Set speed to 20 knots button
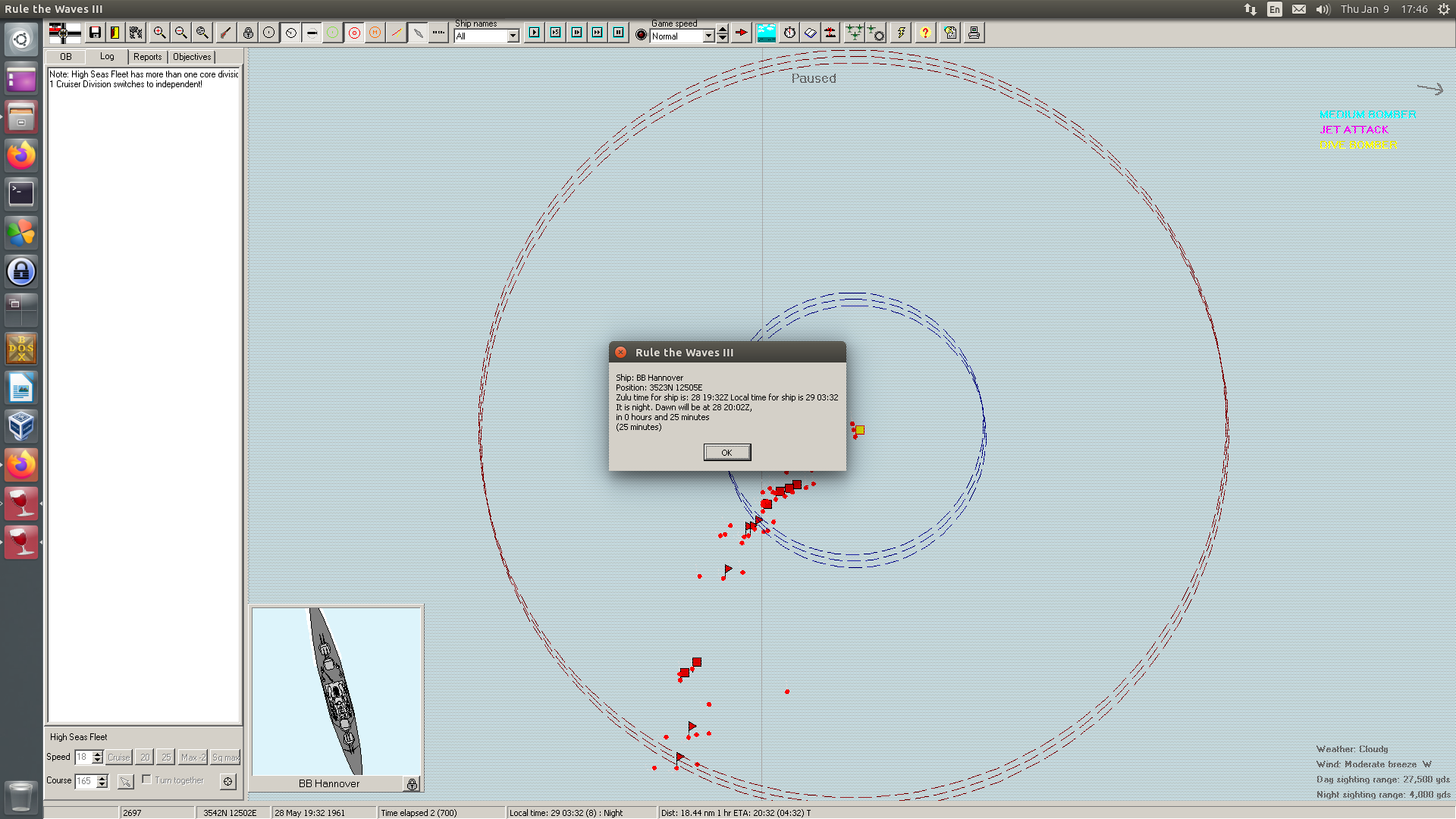This screenshot has height=819, width=1456. pyautogui.click(x=145, y=757)
